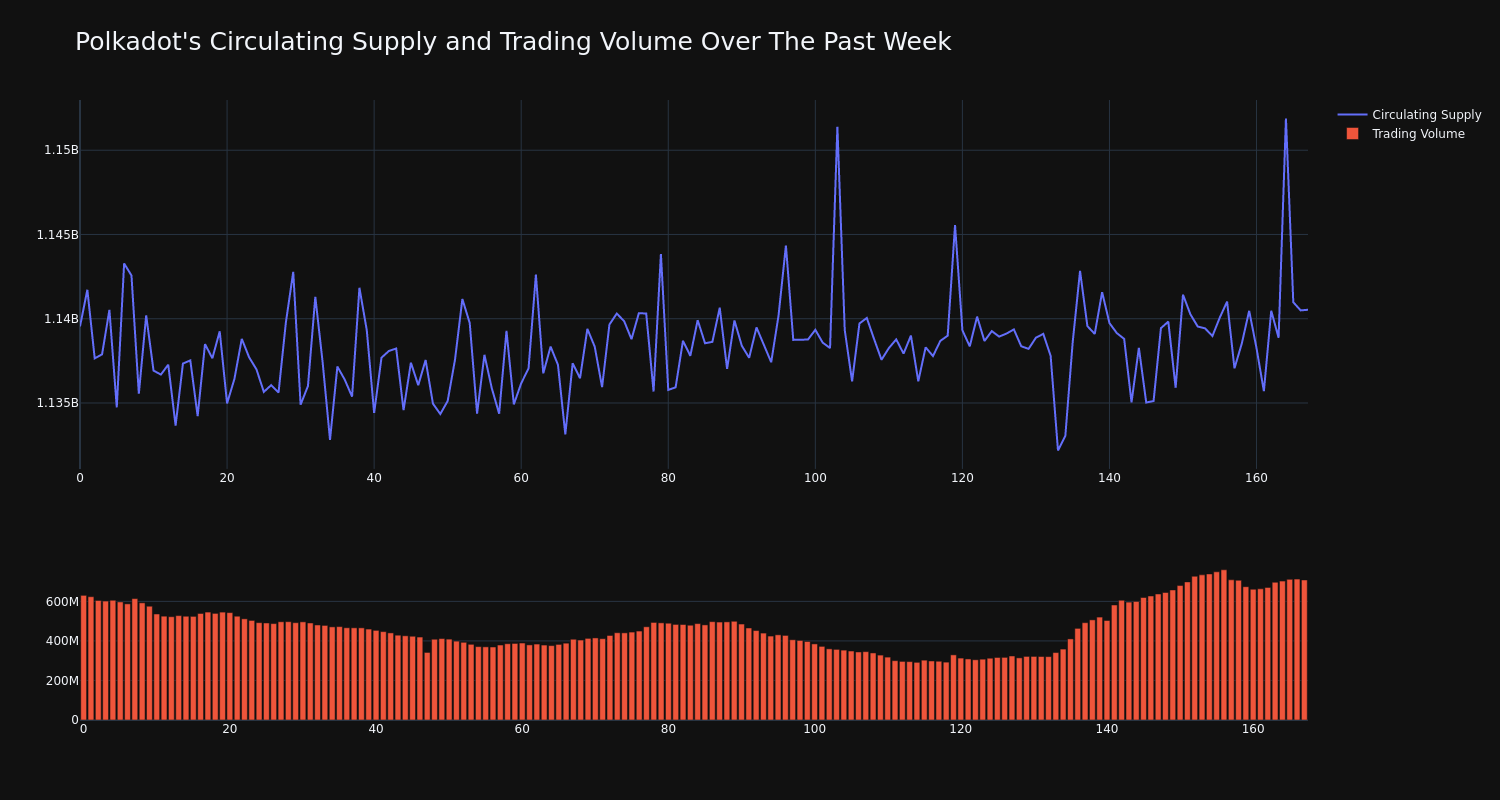Click x-axis label 60 under supply chart
The image size is (1500, 800).
(521, 478)
